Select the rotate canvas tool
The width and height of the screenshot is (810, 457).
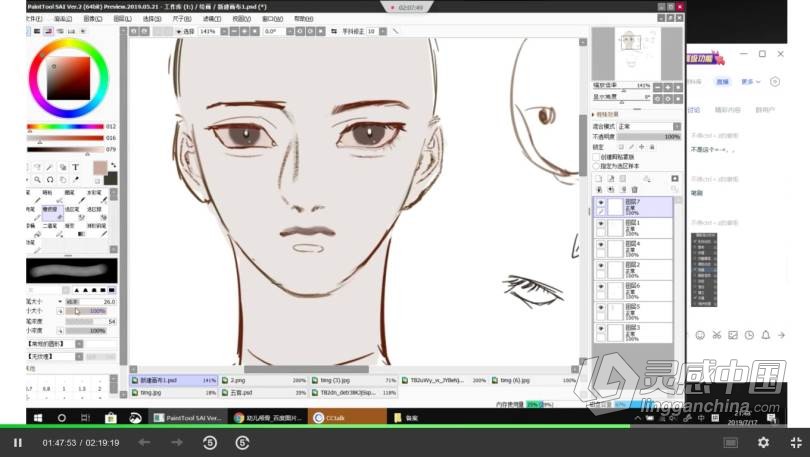click(x=50, y=180)
